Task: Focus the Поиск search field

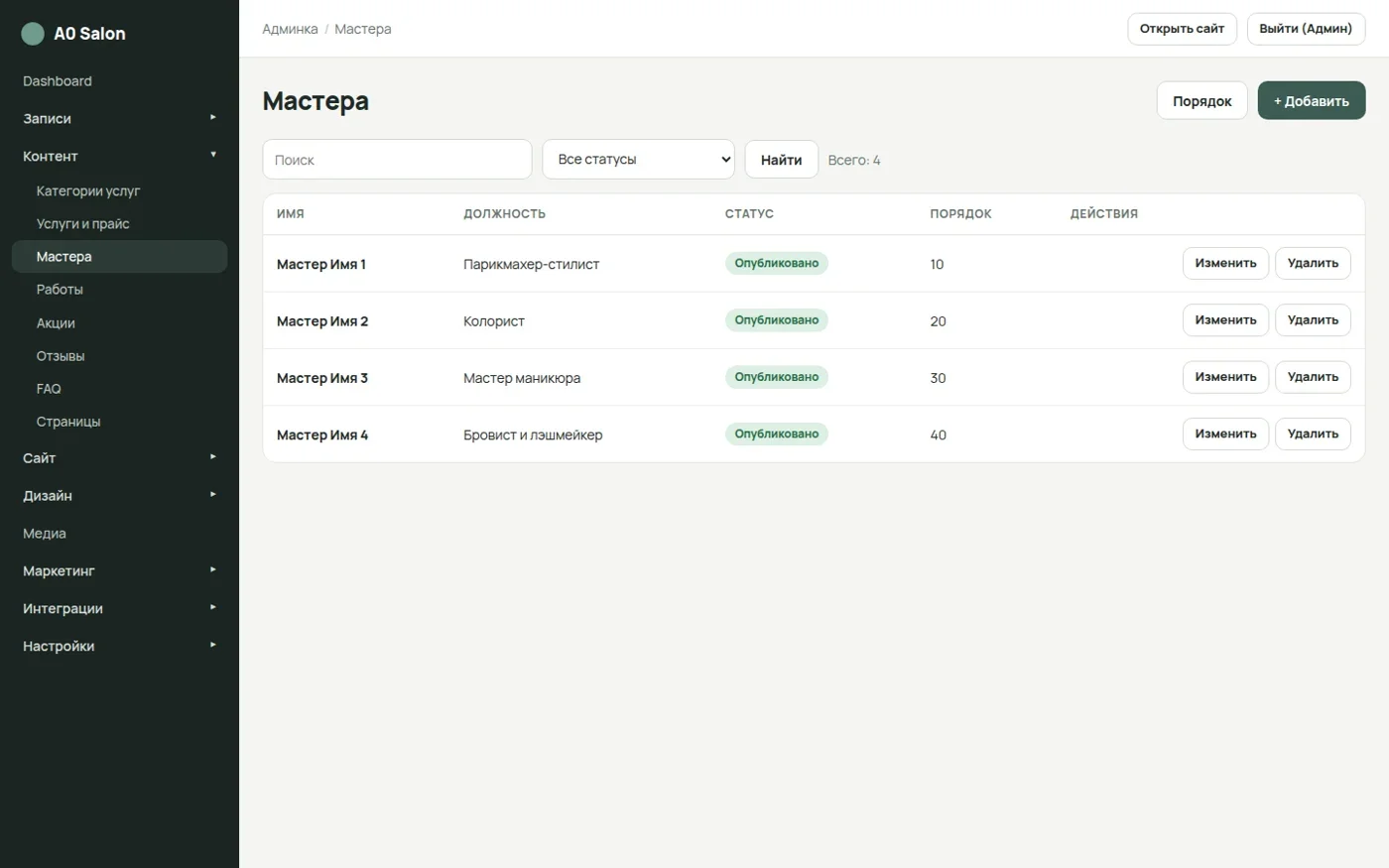Action: (397, 160)
